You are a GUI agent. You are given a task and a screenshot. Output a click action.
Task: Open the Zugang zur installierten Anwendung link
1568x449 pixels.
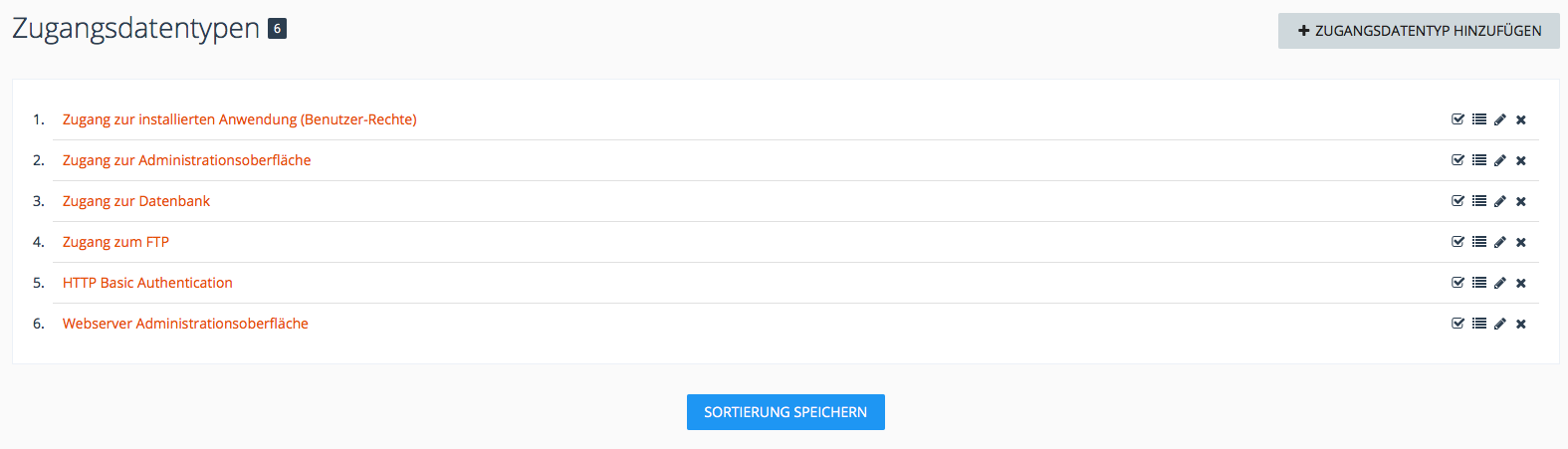[239, 119]
